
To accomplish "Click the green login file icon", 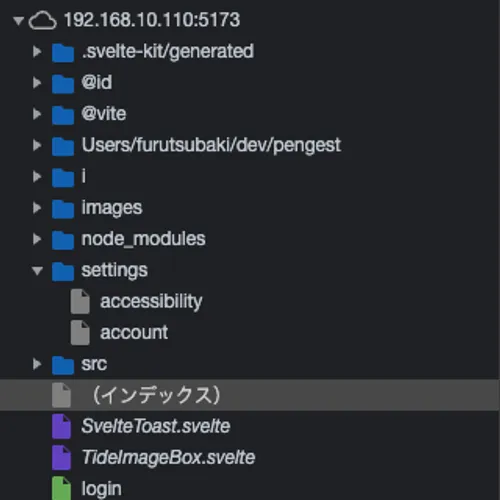I will [x=61, y=488].
